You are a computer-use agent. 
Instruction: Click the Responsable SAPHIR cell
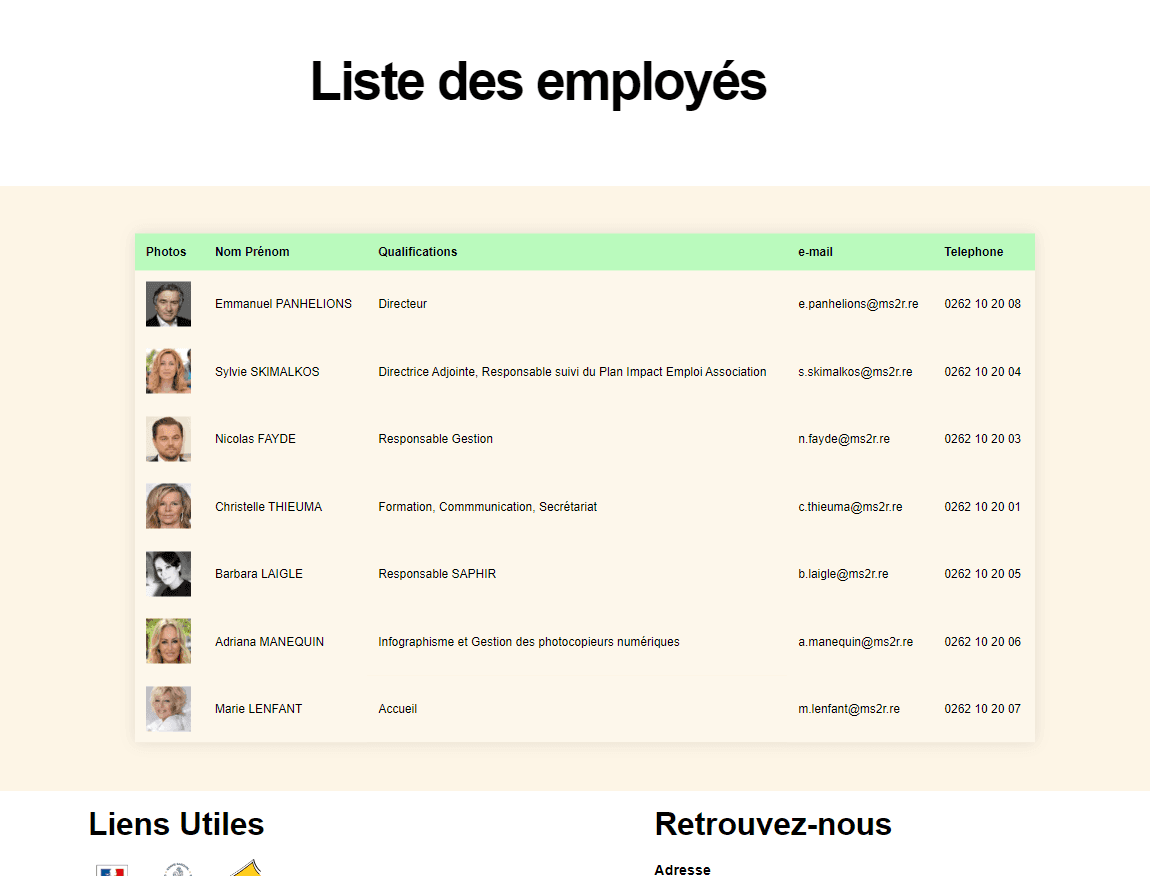click(x=437, y=574)
